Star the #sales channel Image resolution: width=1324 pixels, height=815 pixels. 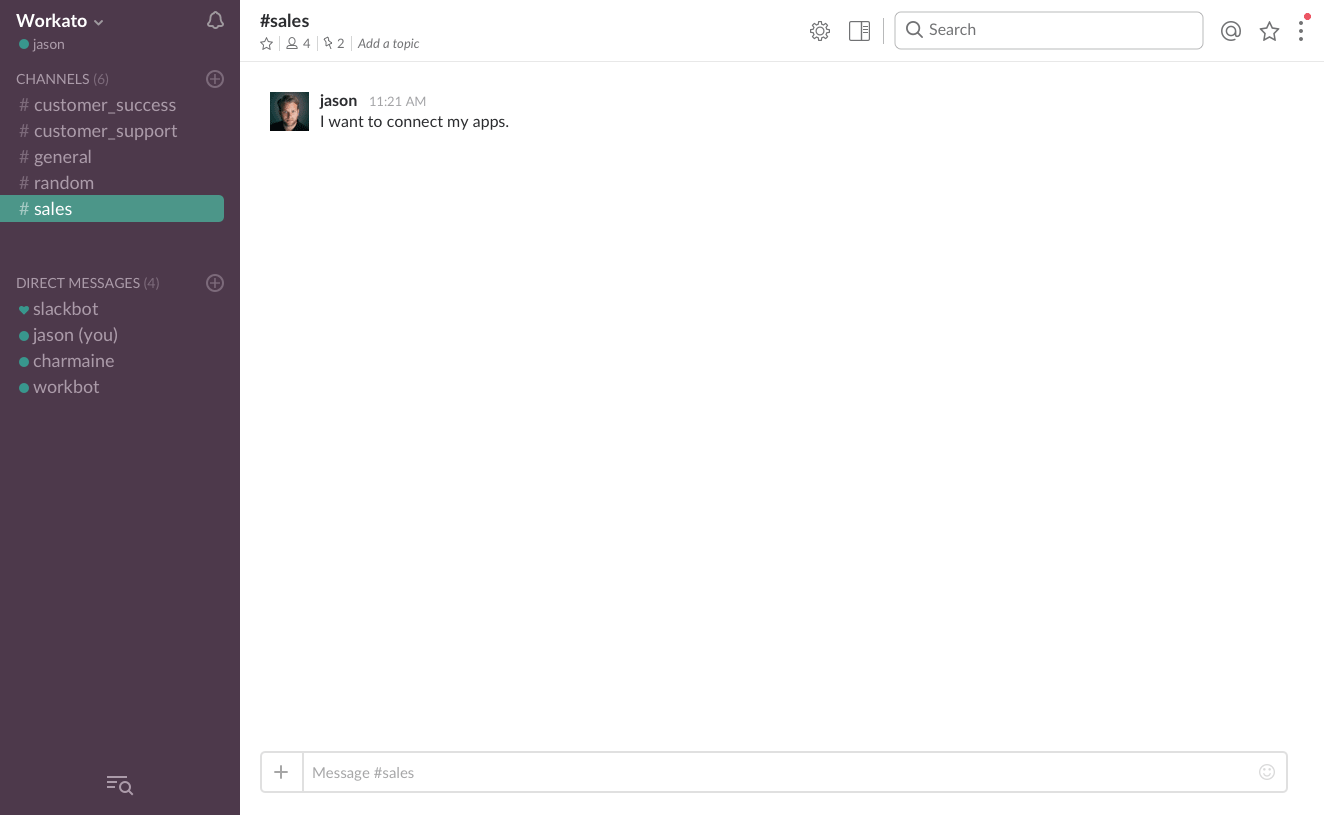[267, 44]
